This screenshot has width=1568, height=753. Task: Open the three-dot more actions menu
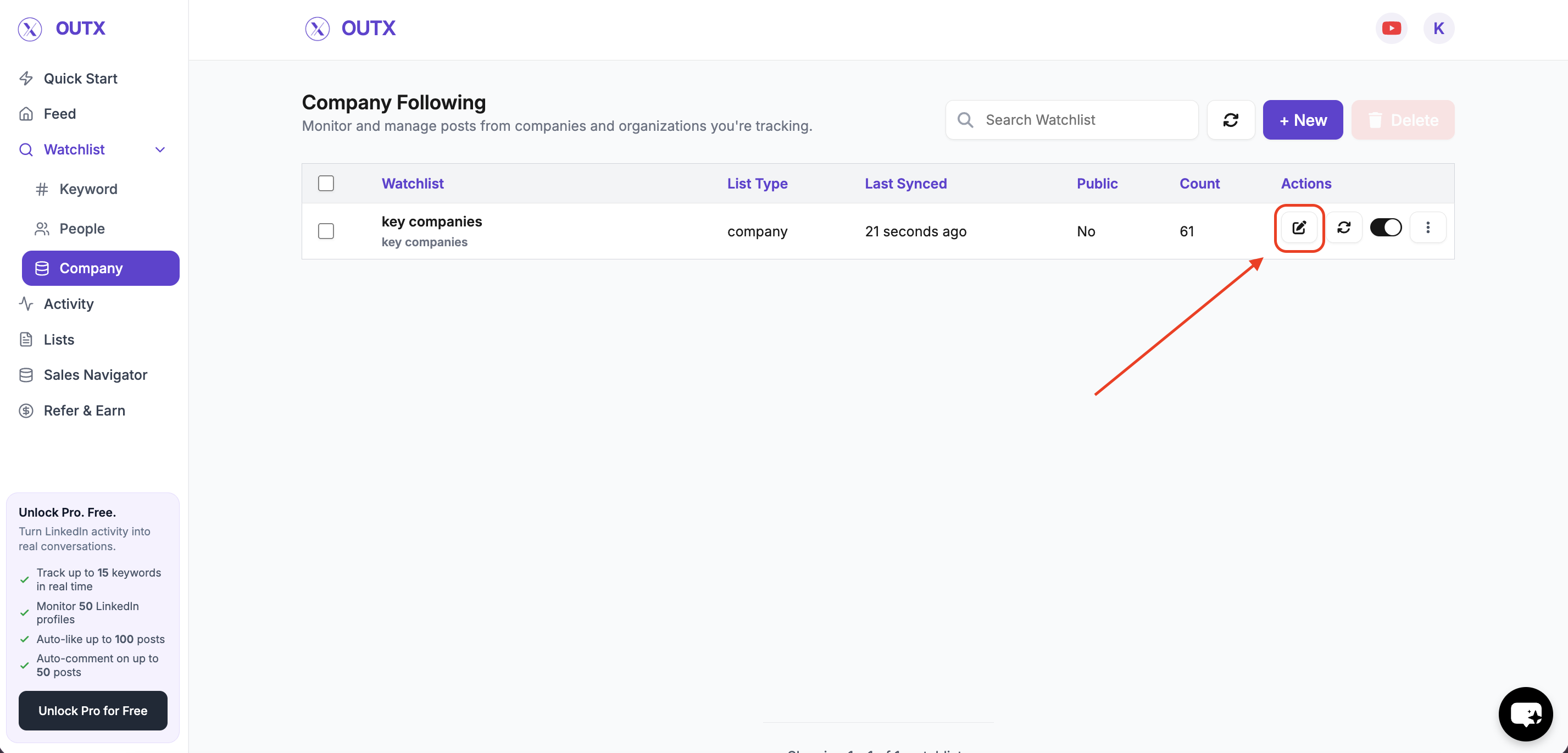1427,228
